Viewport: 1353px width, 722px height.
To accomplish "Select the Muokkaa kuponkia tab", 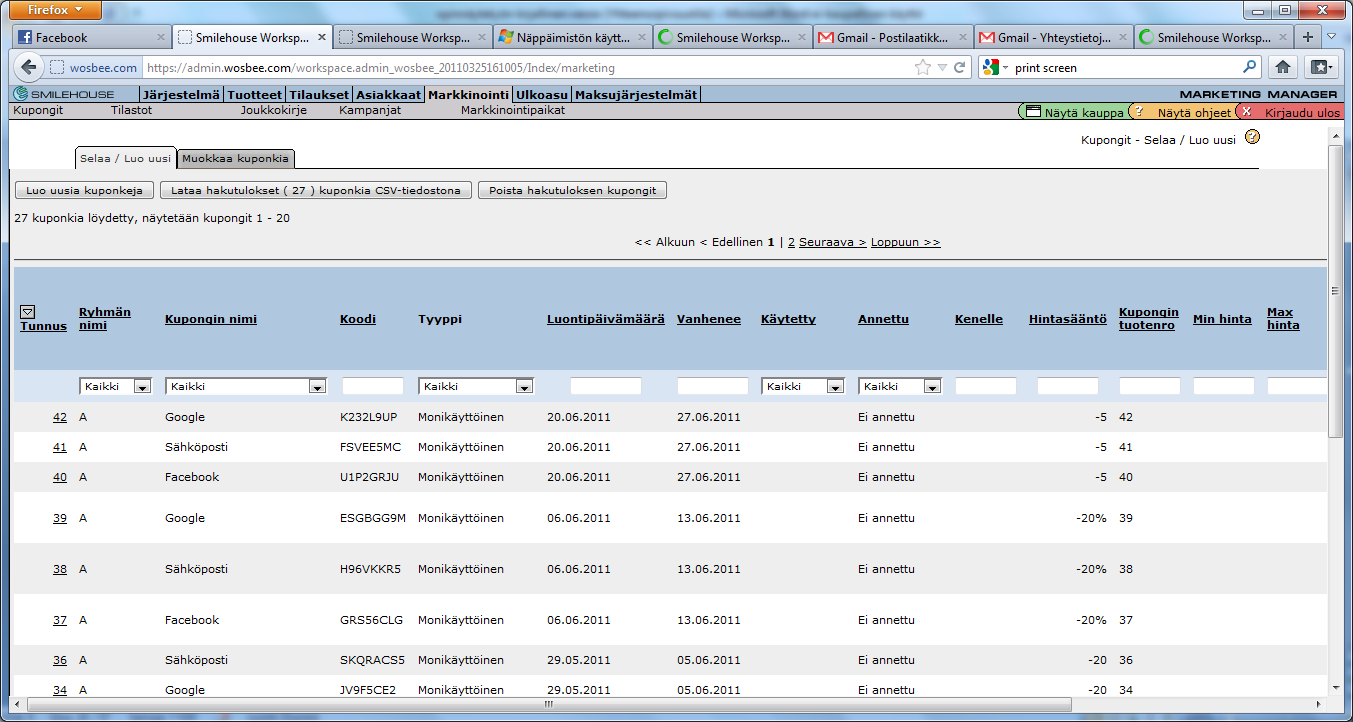I will (235, 158).
